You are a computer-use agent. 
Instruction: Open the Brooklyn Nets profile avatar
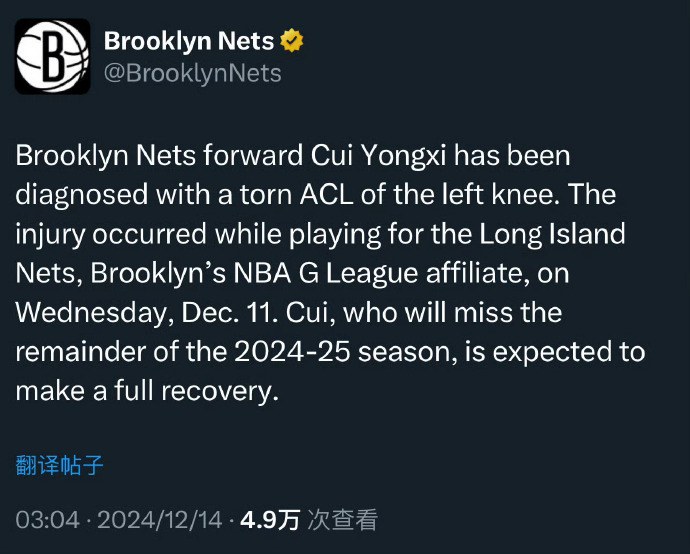click(53, 56)
